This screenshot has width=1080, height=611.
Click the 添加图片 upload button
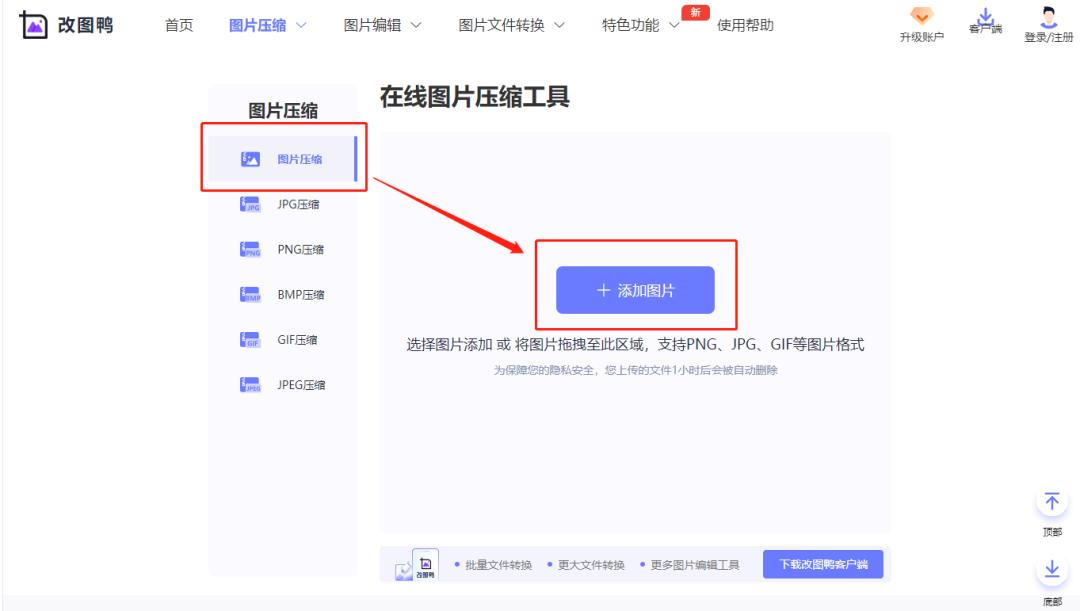click(637, 290)
